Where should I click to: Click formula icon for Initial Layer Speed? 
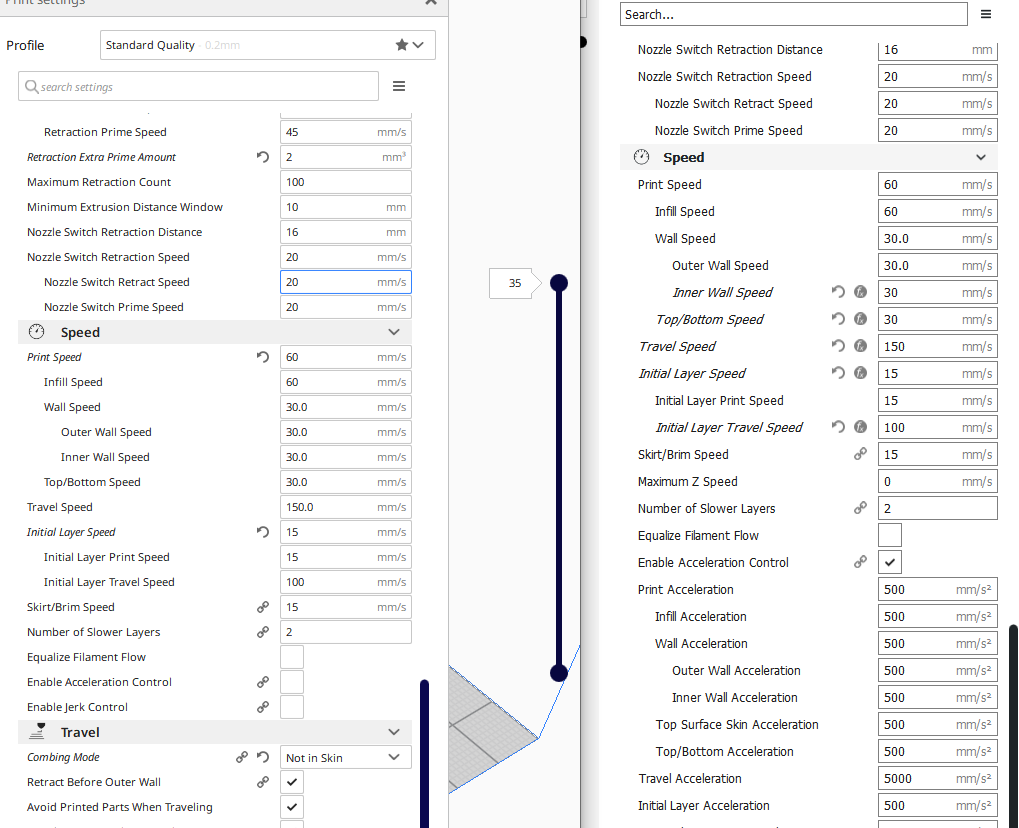[x=860, y=373]
